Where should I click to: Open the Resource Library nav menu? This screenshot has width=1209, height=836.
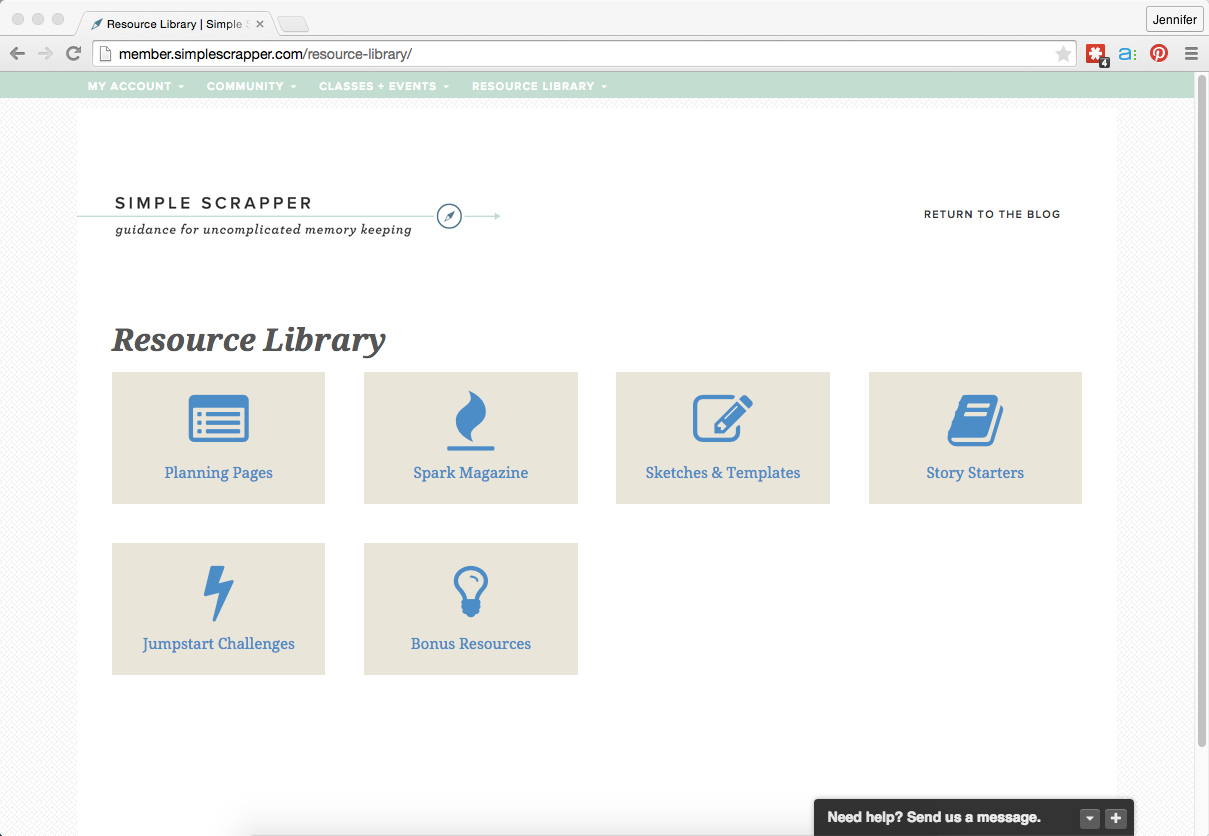pos(539,86)
